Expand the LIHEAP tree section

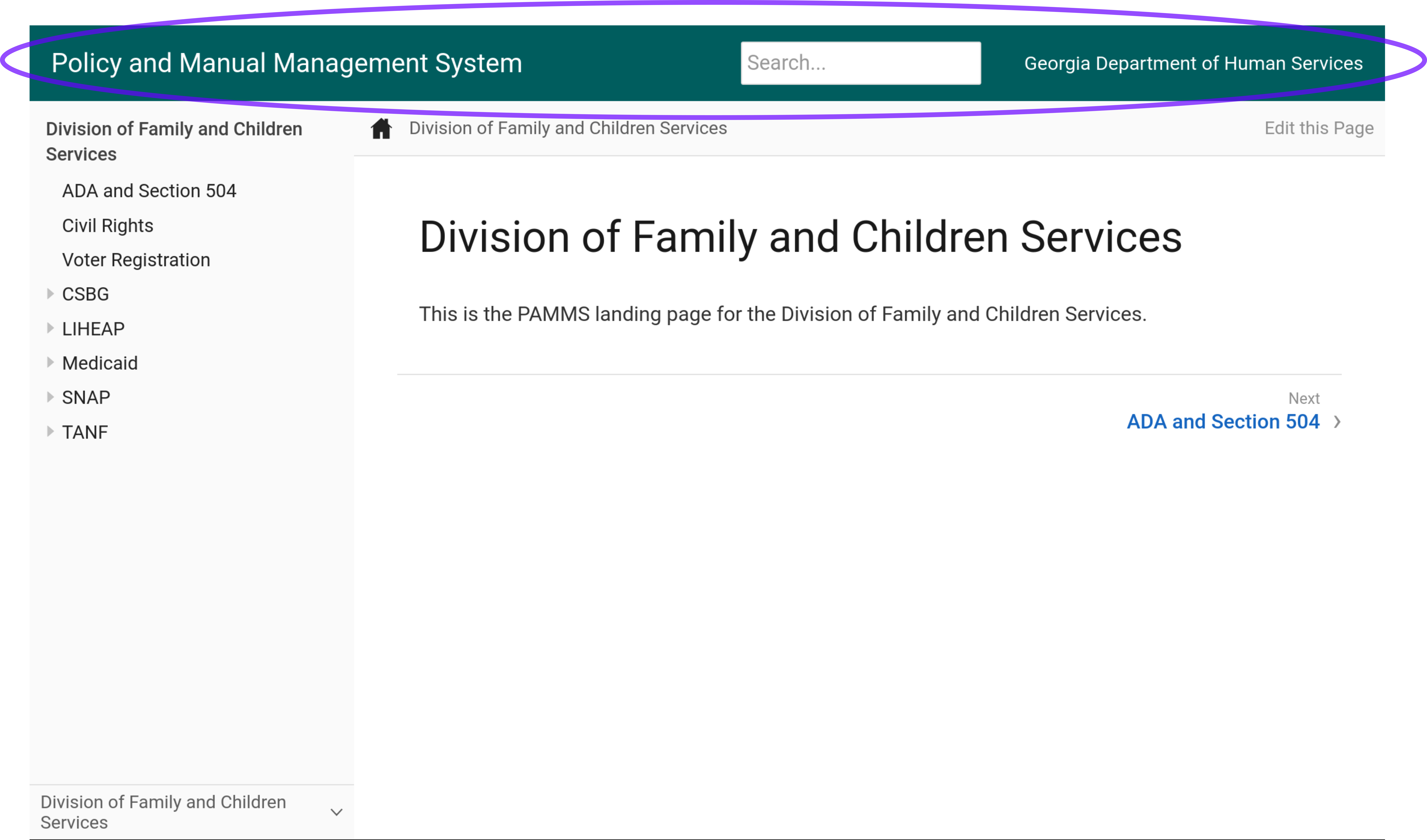(50, 328)
